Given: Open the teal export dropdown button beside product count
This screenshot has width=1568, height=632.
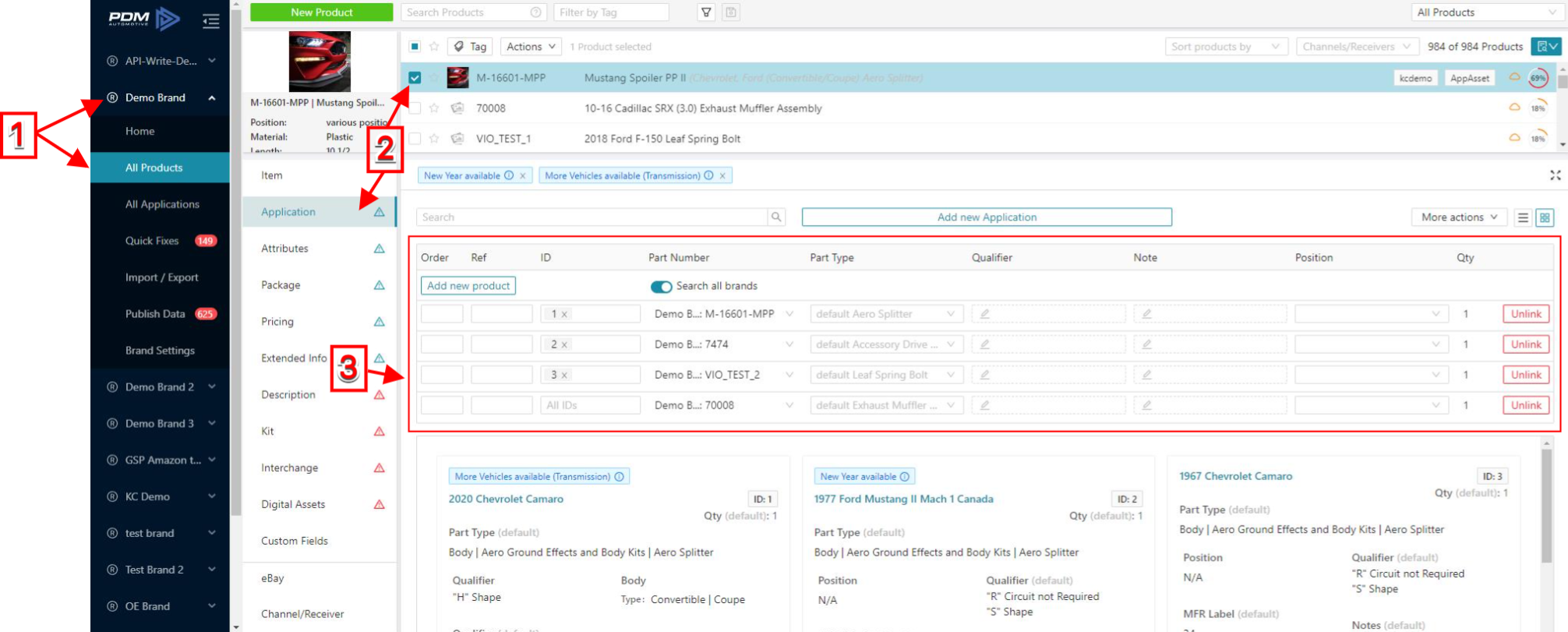Looking at the screenshot, I should pyautogui.click(x=1546, y=47).
